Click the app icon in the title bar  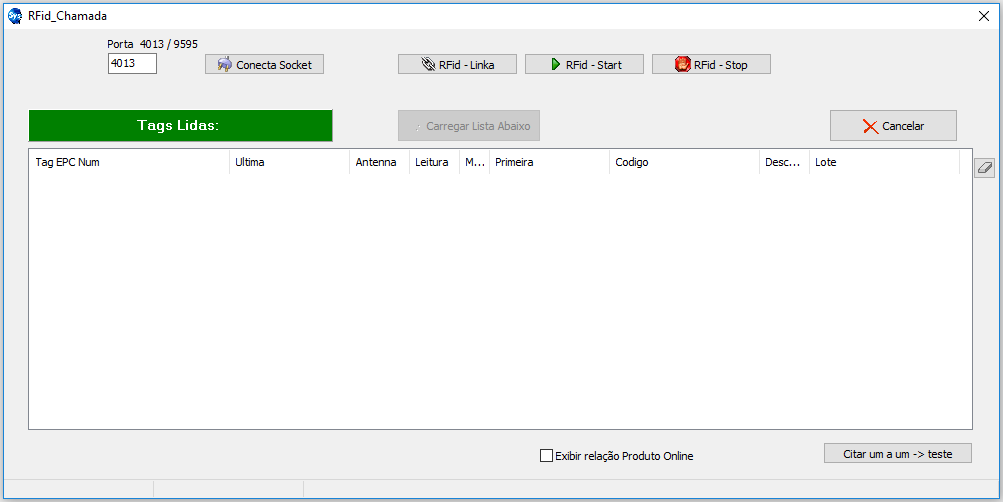[15, 16]
